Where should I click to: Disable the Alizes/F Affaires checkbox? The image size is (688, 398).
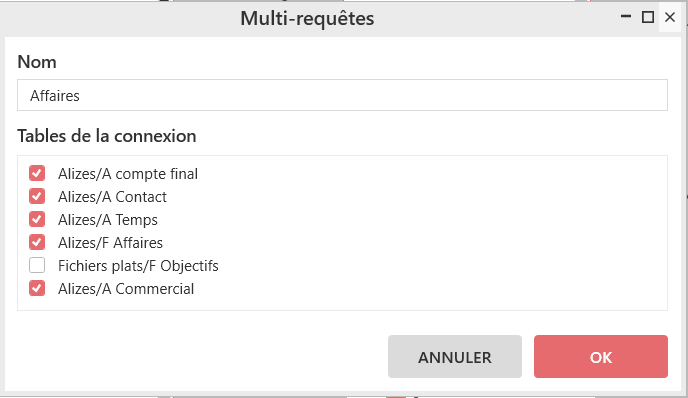click(37, 242)
